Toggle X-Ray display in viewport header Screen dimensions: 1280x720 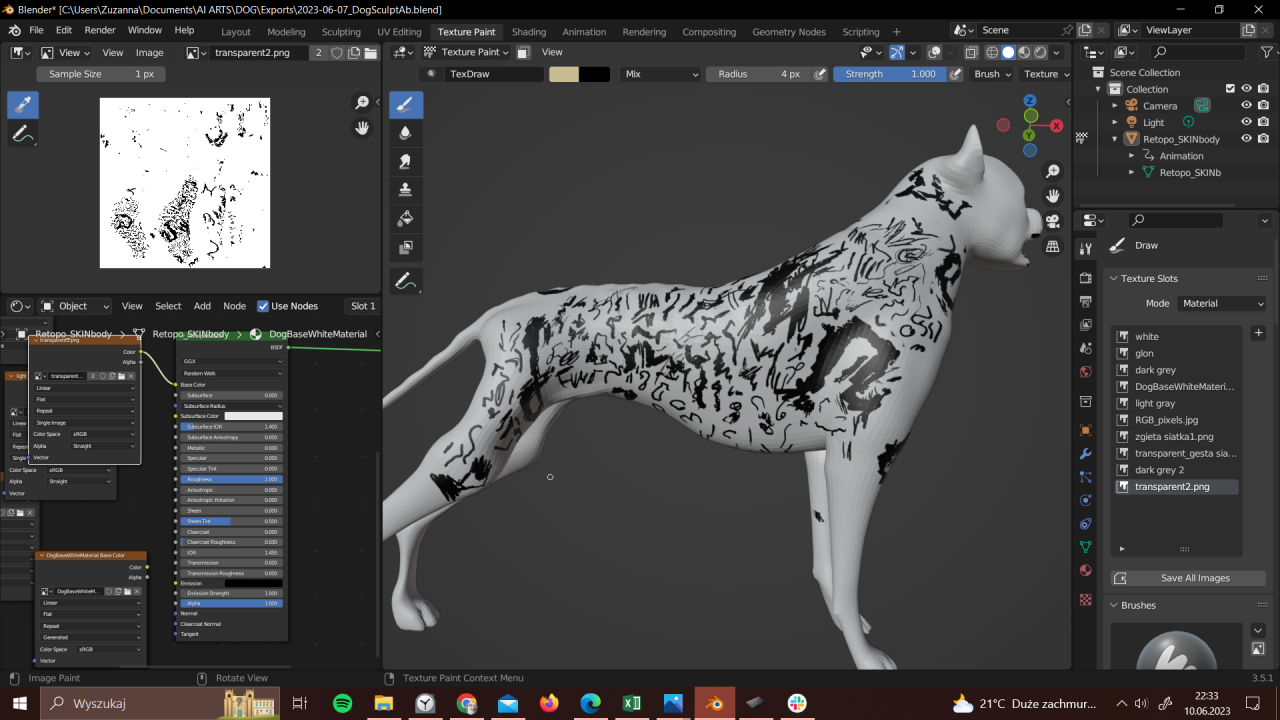[x=971, y=52]
